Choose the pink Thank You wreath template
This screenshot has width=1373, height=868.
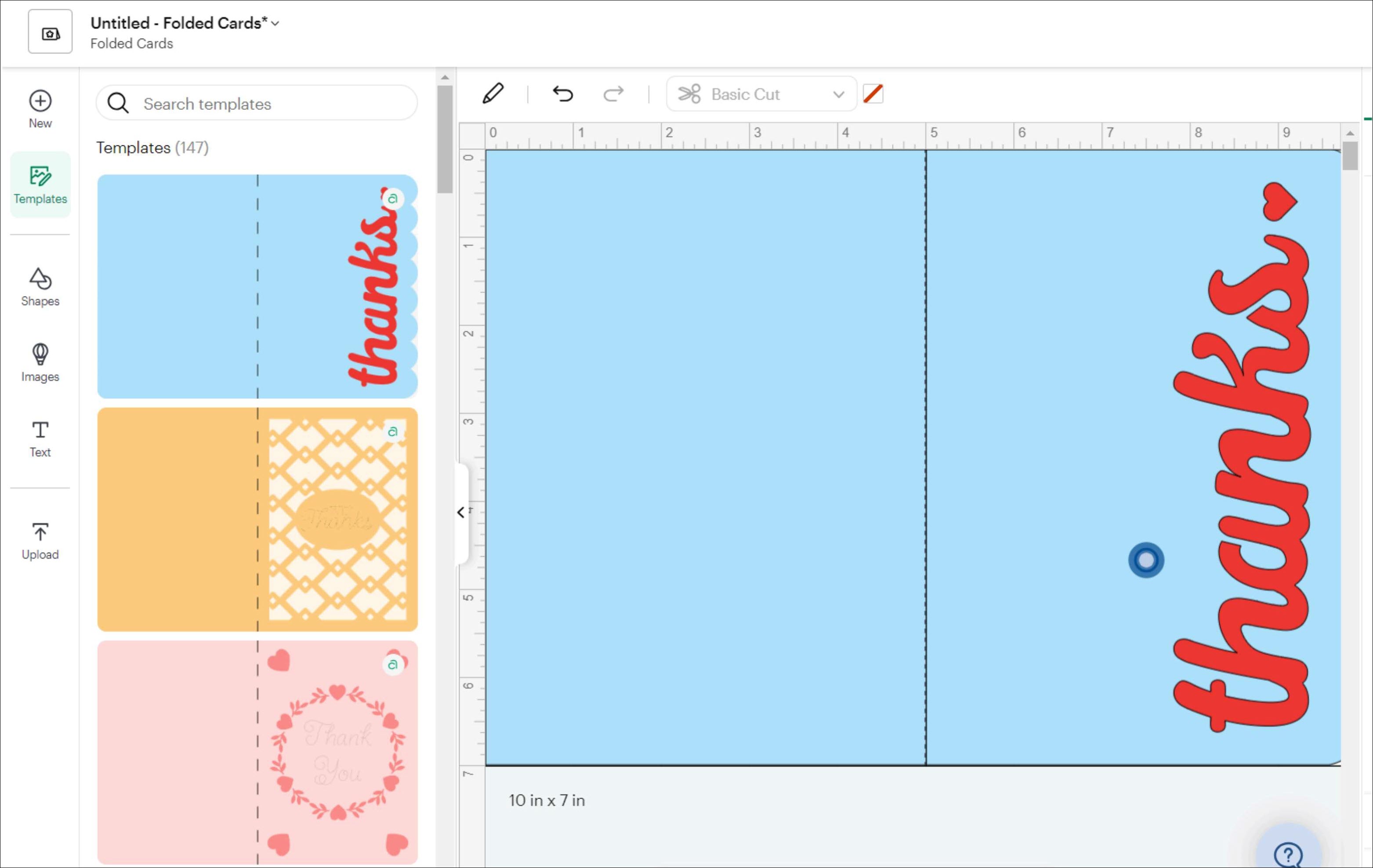pos(257,752)
